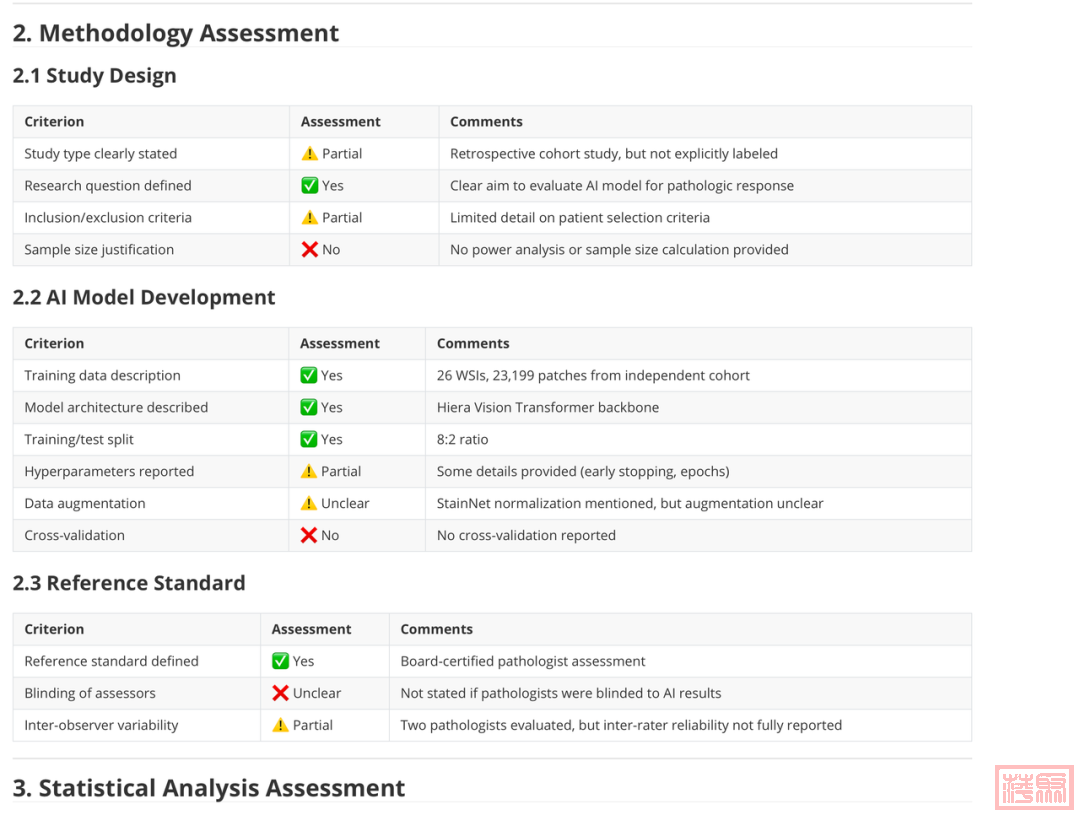Image resolution: width=1080 pixels, height=815 pixels.
Task: Click warning icon in Data augmentation row
Action: pyautogui.click(x=309, y=504)
